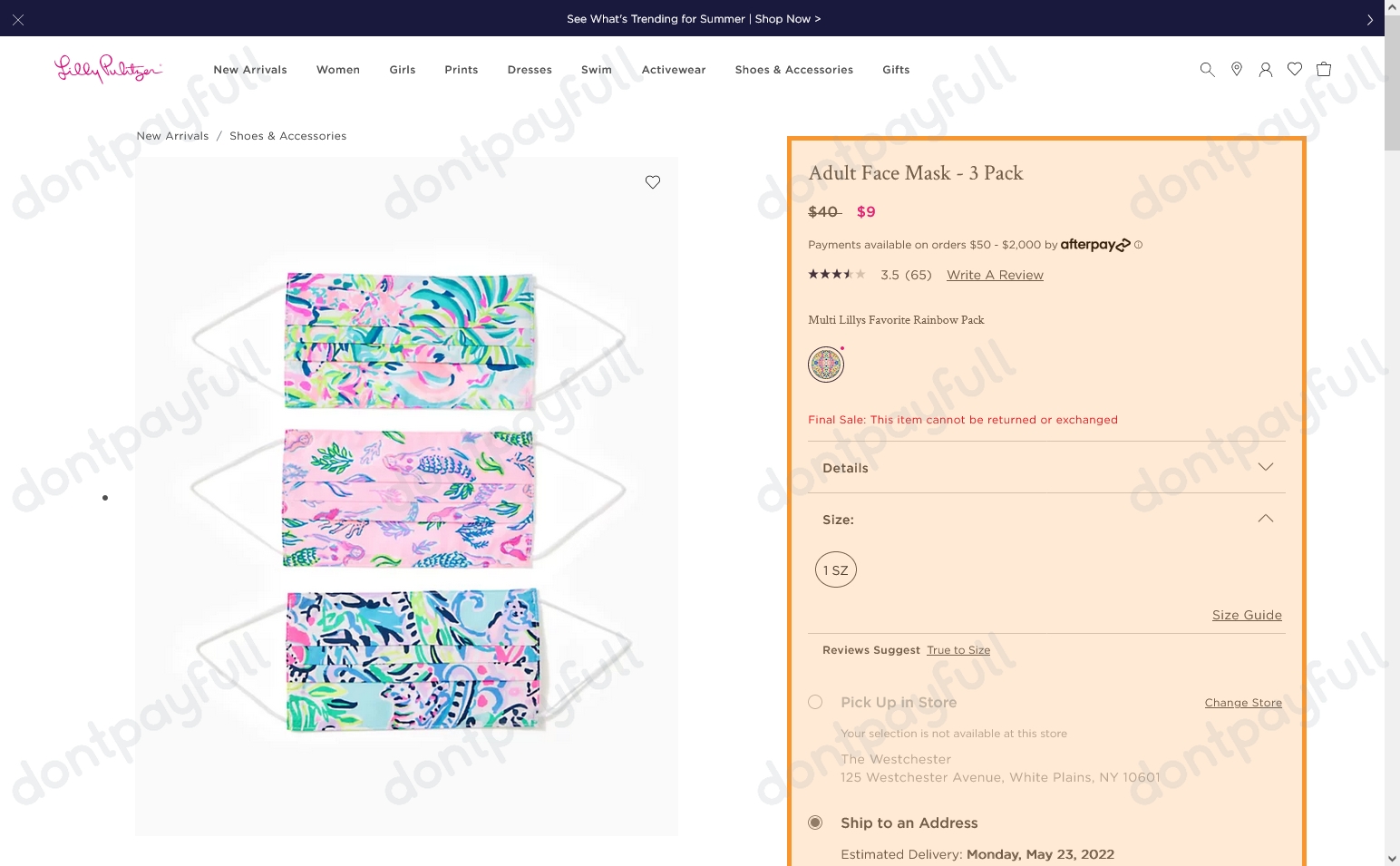Click the Write A Review link

point(994,275)
